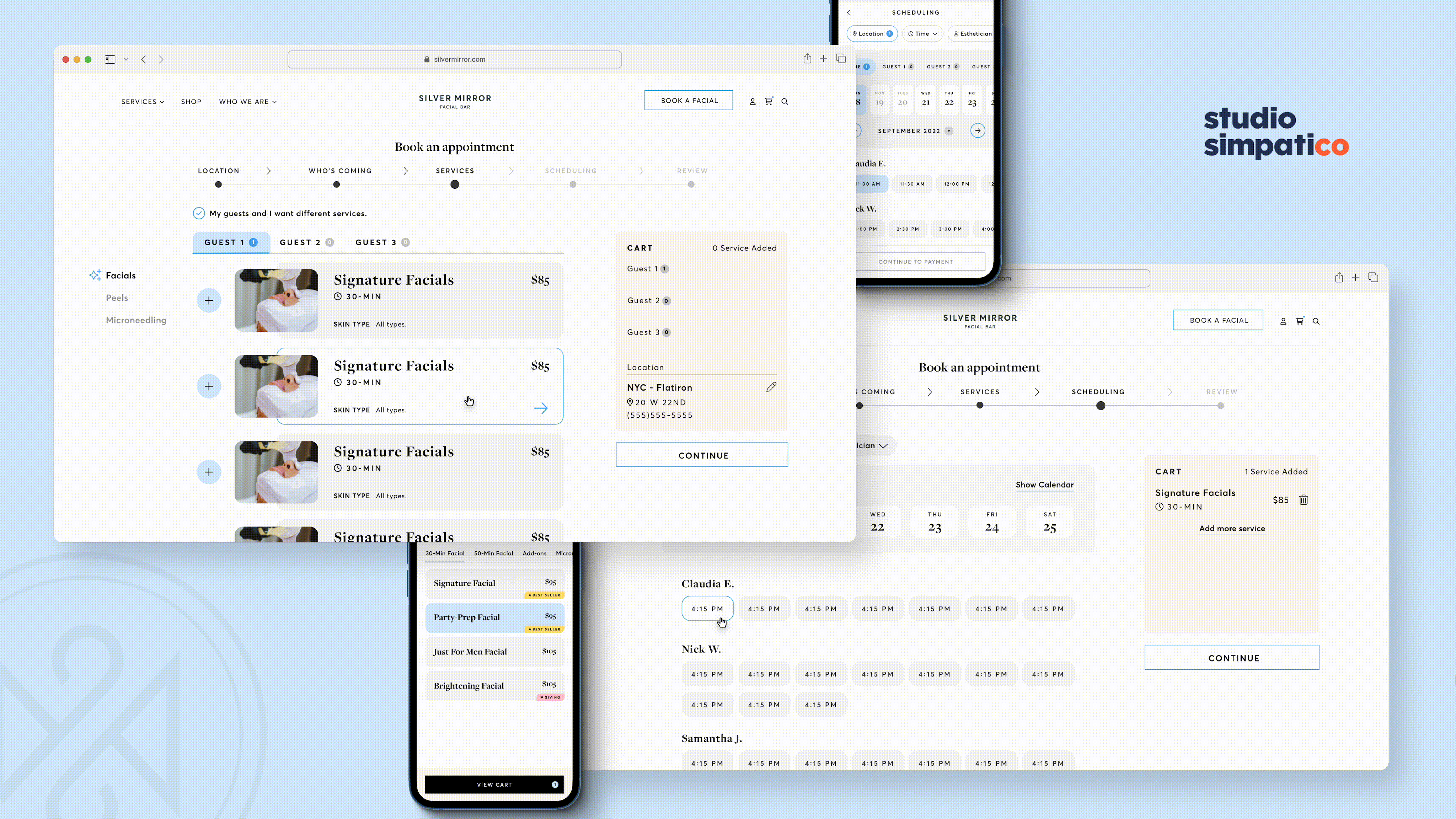1456x819 pixels.
Task: Expand the Who We Are dropdown
Action: 247,102
